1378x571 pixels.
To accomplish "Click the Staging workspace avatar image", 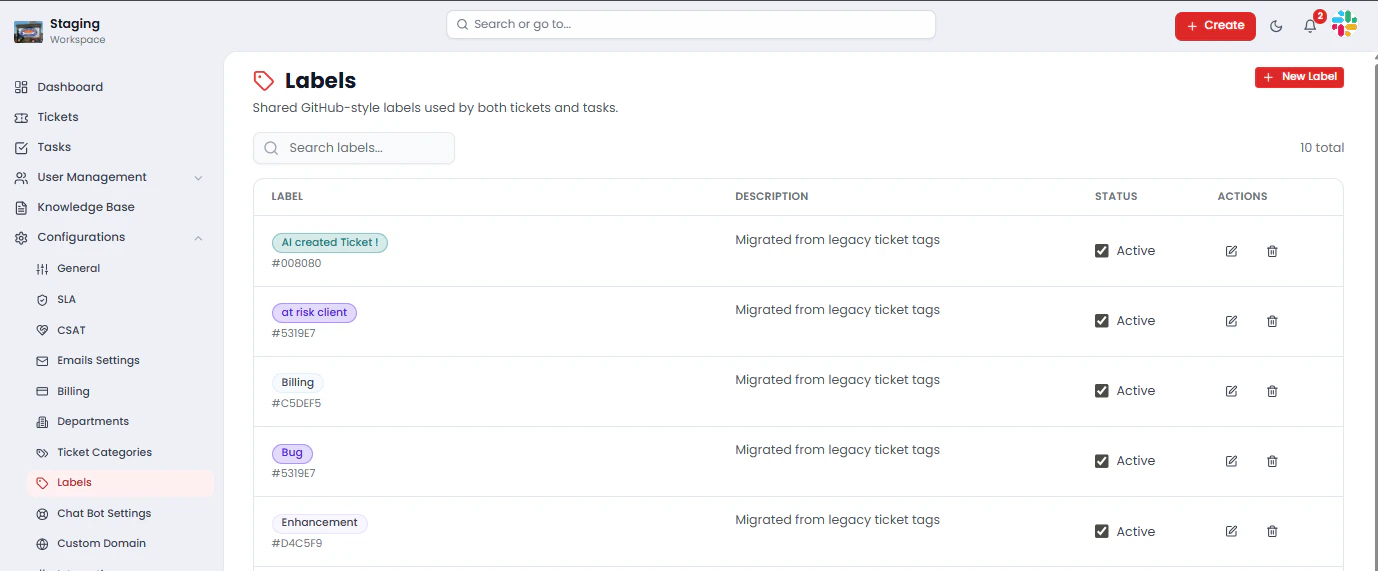I will [28, 31].
